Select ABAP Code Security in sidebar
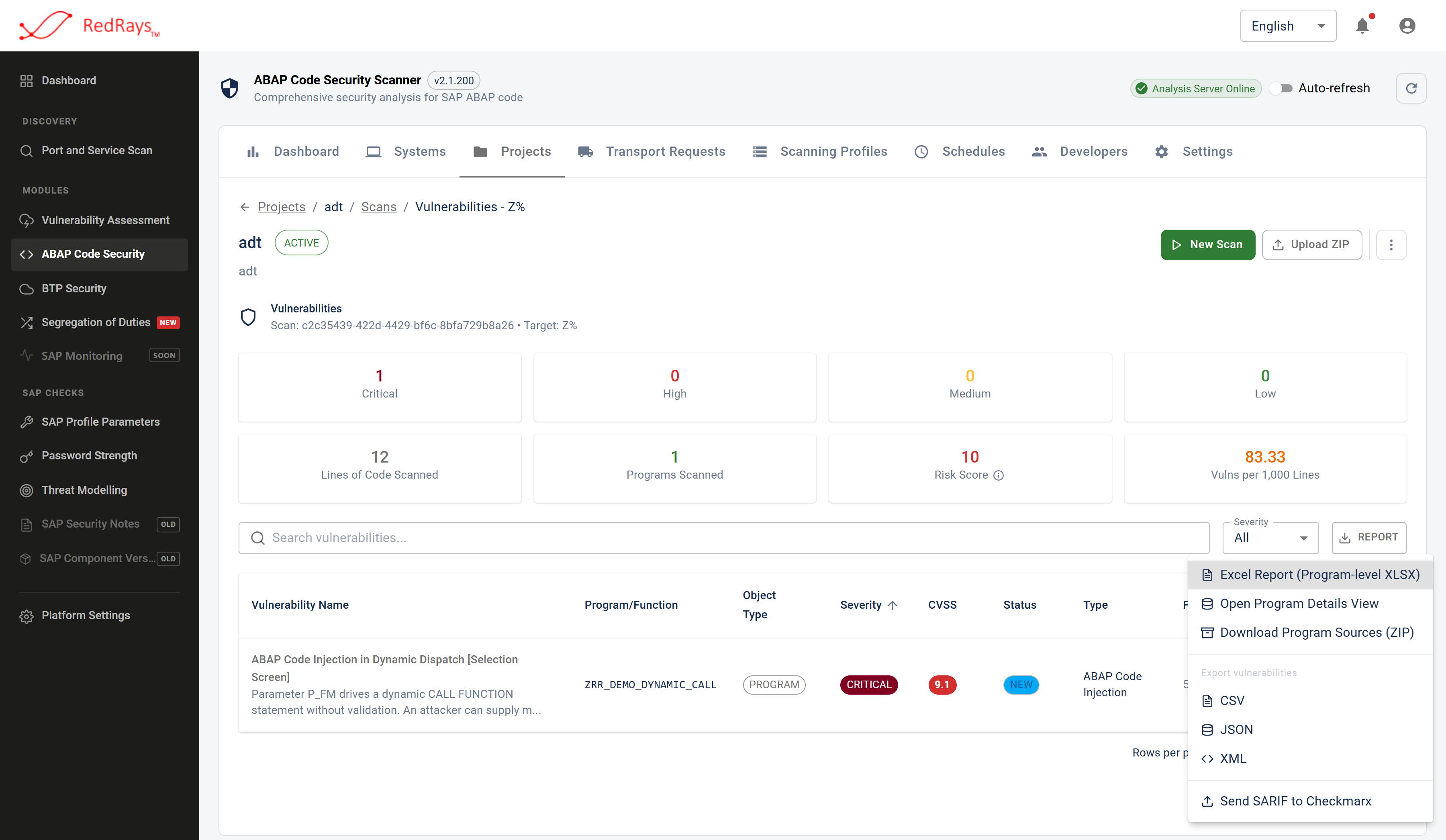The height and width of the screenshot is (840, 1446). coord(99,254)
